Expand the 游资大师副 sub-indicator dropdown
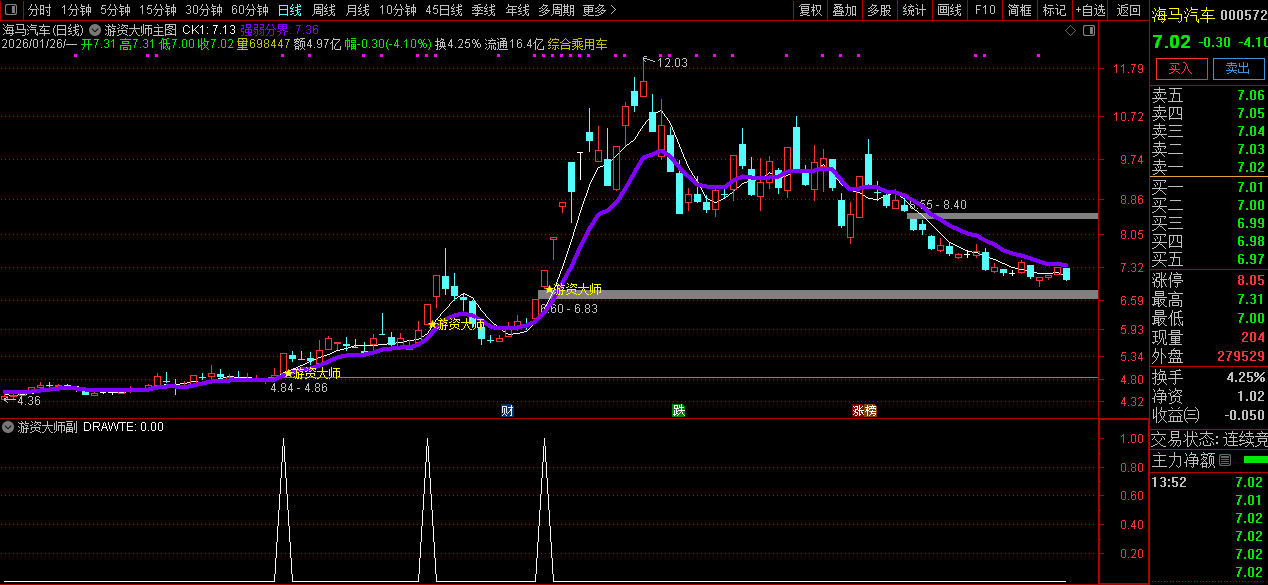 coord(9,427)
